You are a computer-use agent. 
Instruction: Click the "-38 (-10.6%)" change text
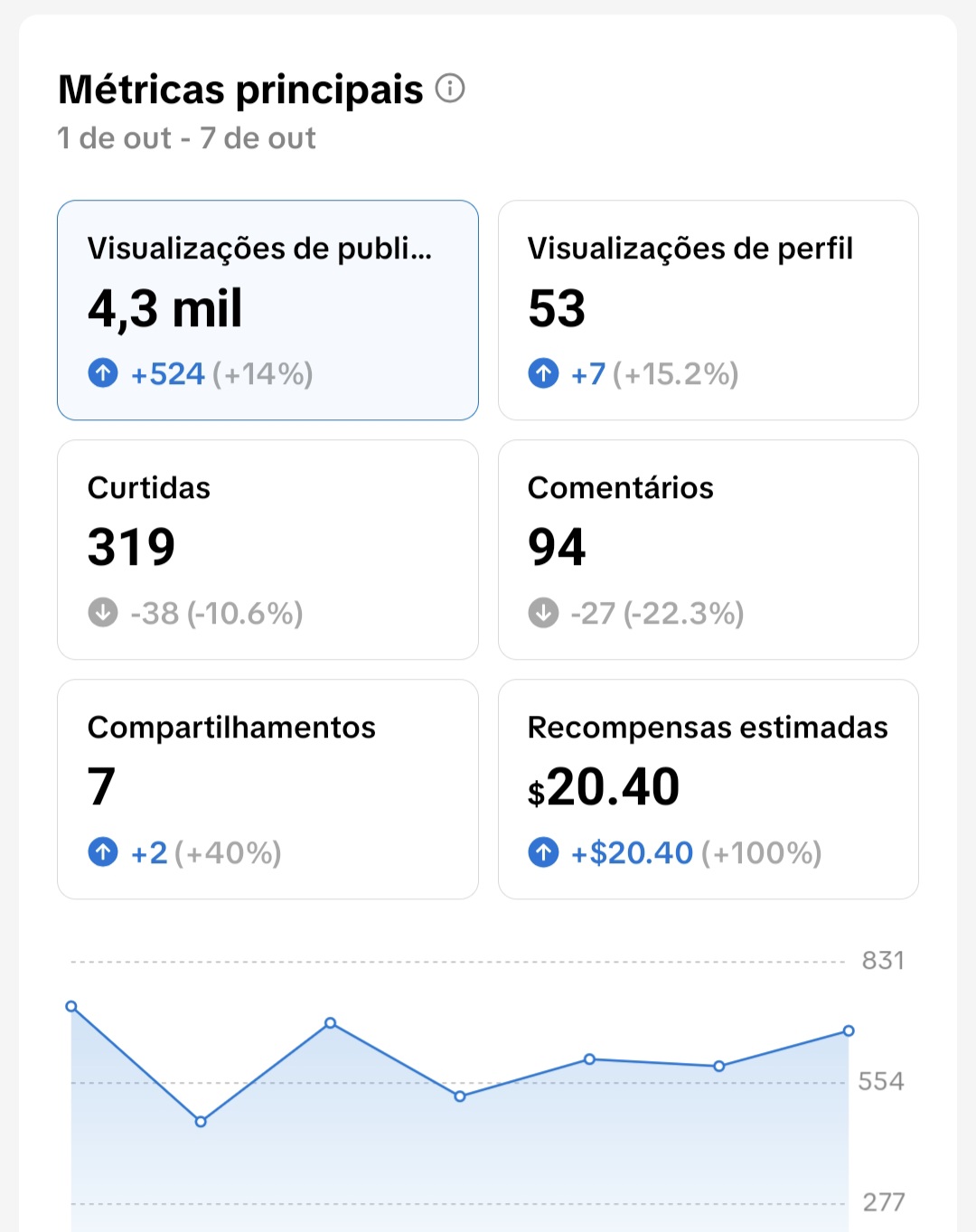point(217,613)
